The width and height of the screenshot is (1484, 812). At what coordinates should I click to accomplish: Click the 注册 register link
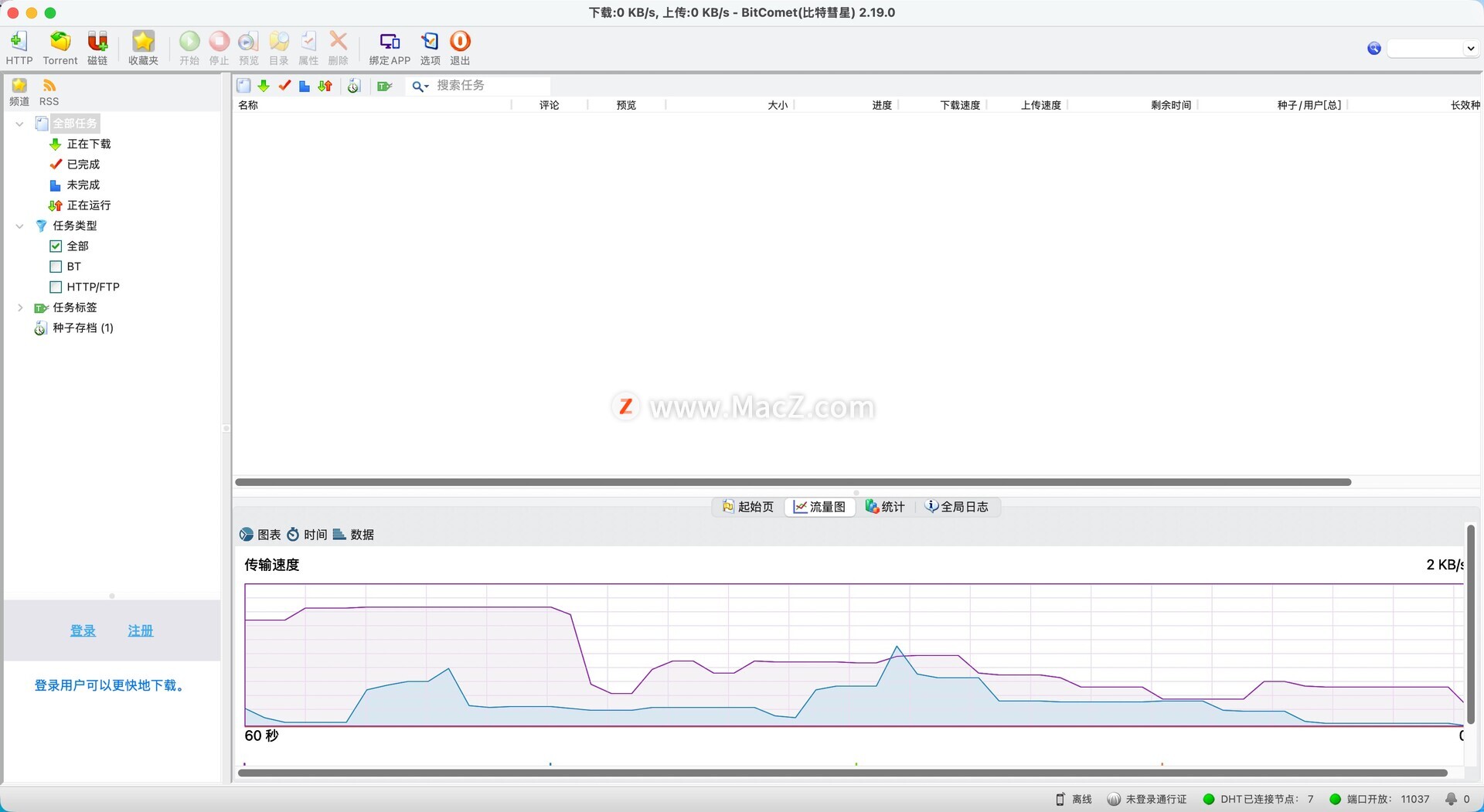pyautogui.click(x=140, y=631)
